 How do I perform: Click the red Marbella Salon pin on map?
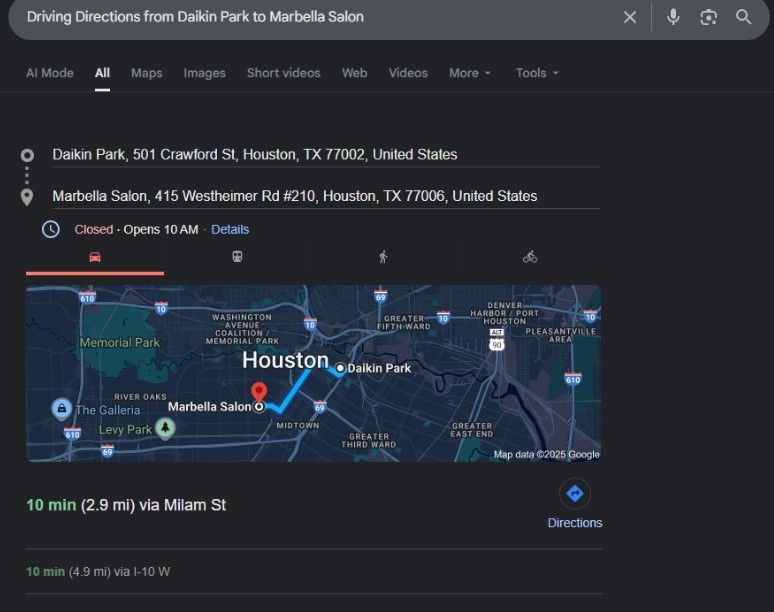point(259,393)
